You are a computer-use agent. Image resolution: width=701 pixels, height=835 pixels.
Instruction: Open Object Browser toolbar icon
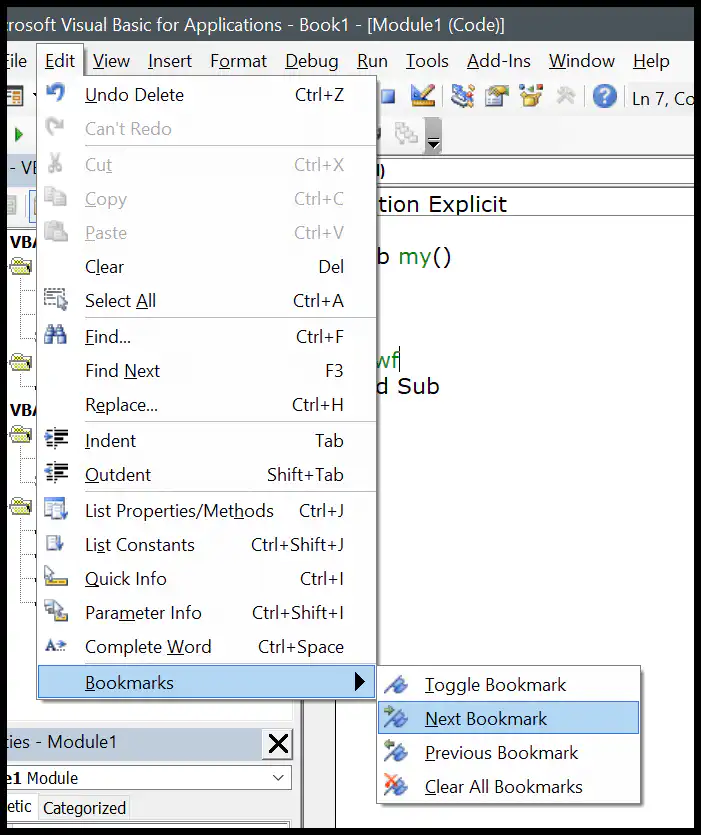[x=531, y=96]
